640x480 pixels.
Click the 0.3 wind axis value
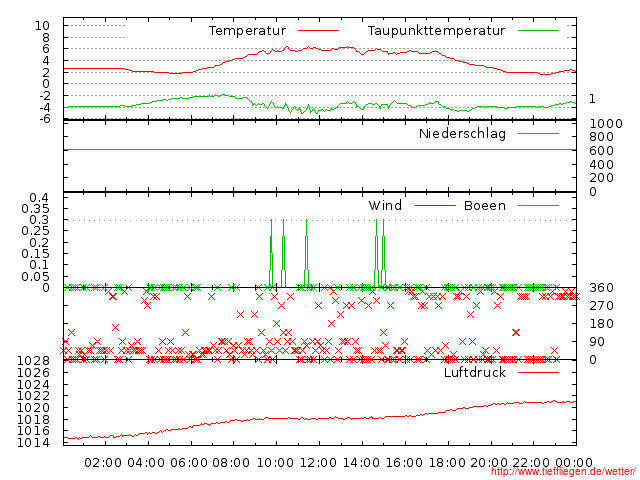[39, 220]
